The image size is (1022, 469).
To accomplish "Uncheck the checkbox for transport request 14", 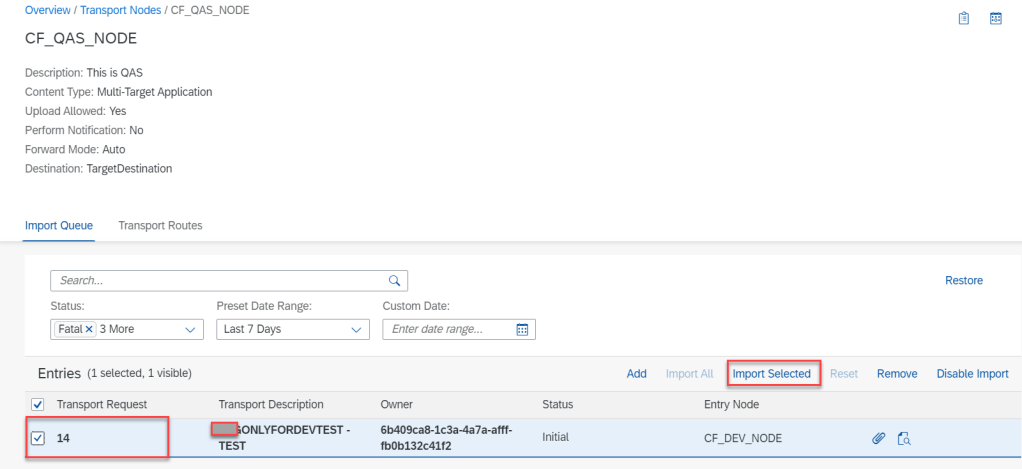I will 38,438.
